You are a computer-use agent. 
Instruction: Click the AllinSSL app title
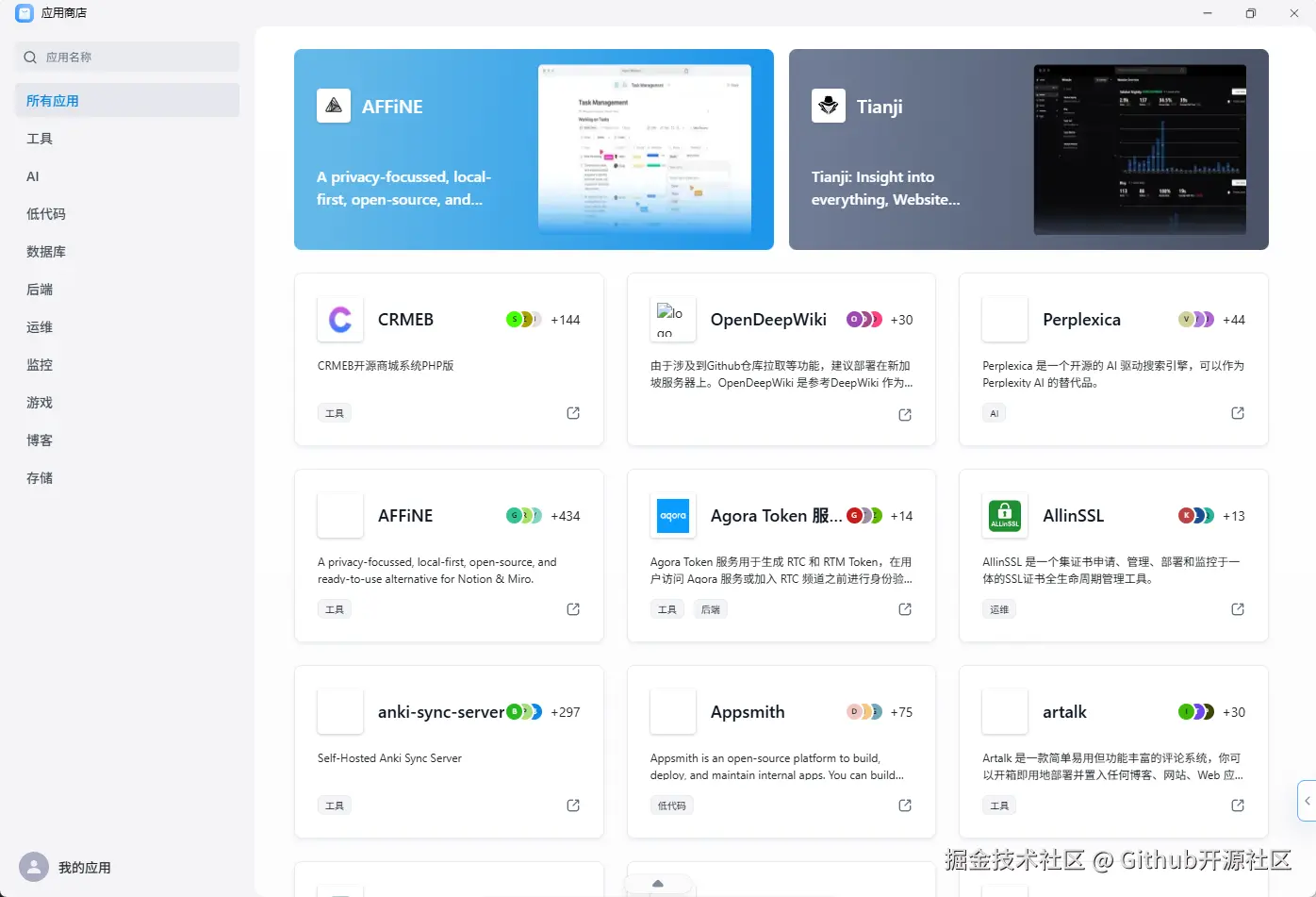[x=1073, y=516]
